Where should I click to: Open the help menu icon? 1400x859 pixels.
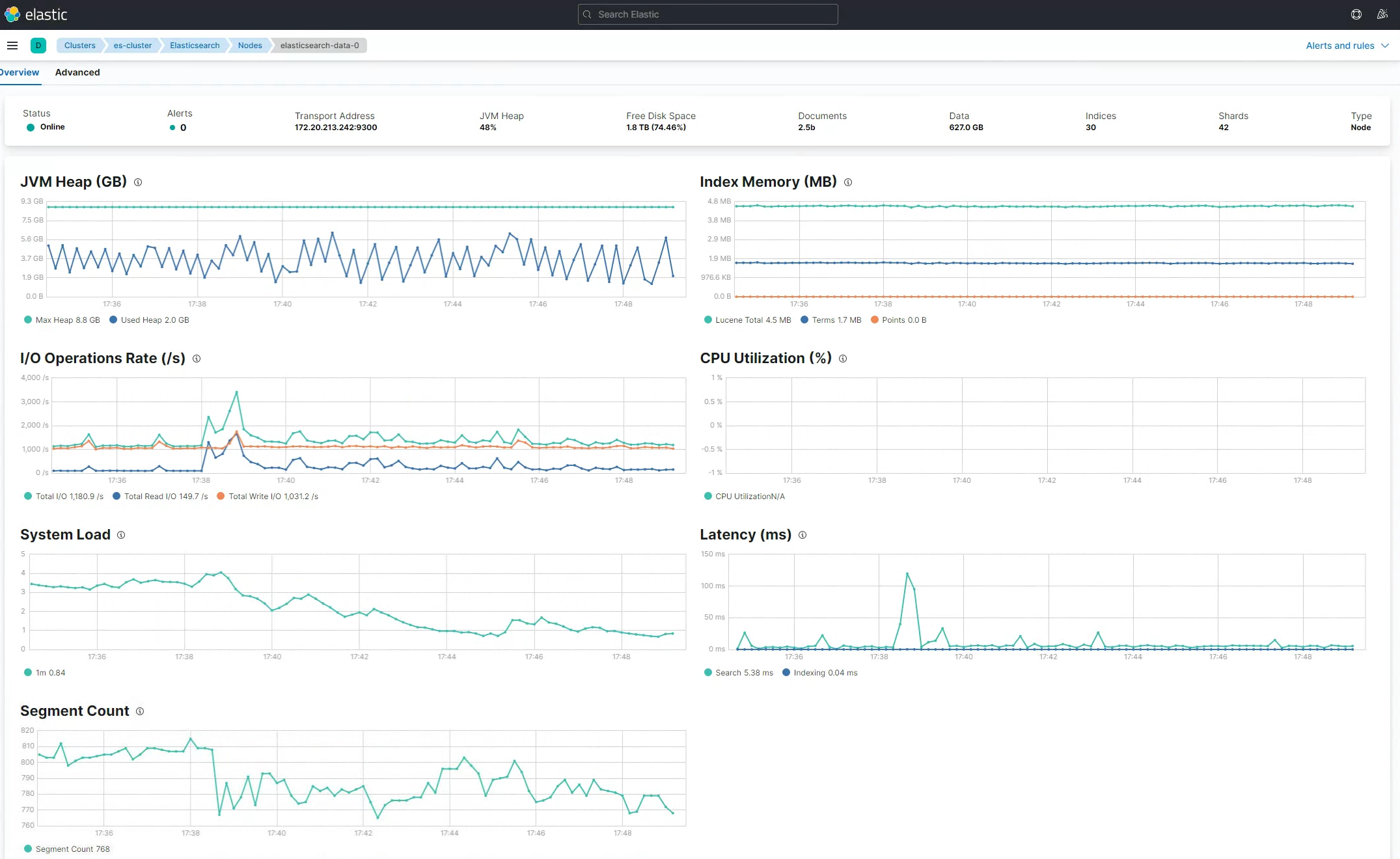[1356, 14]
